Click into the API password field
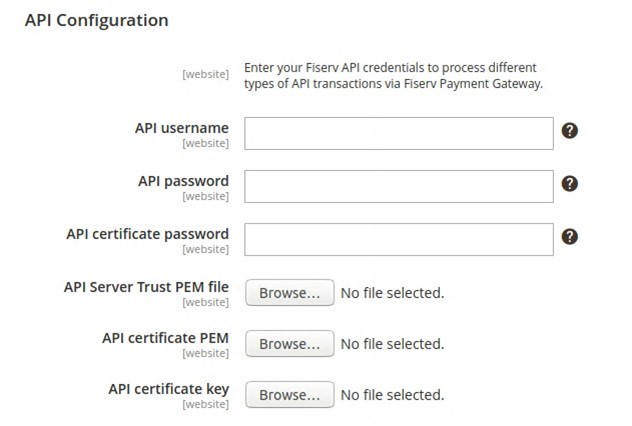 pyautogui.click(x=399, y=187)
